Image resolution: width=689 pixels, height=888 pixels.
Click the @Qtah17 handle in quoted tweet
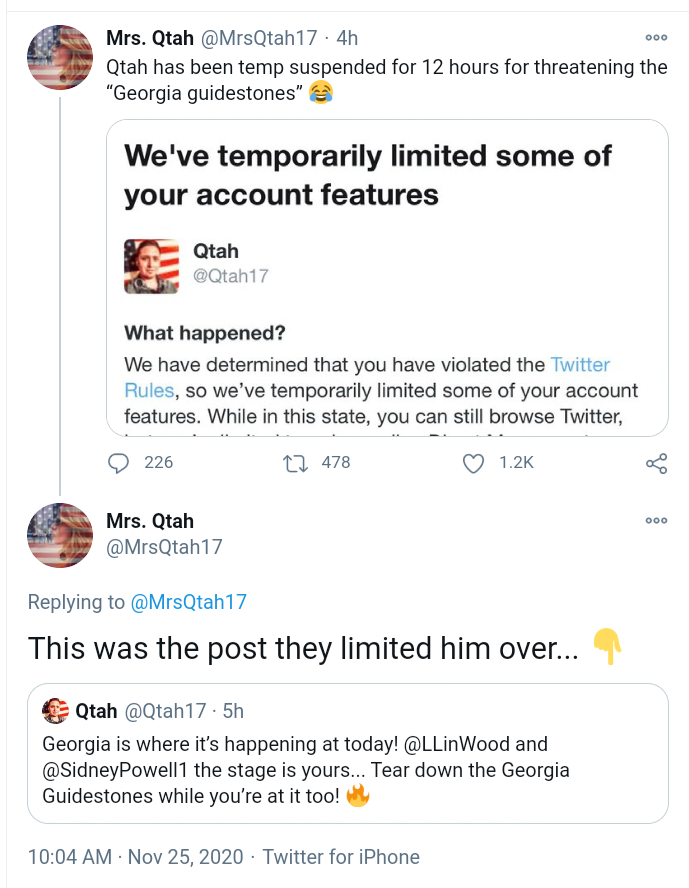click(166, 711)
